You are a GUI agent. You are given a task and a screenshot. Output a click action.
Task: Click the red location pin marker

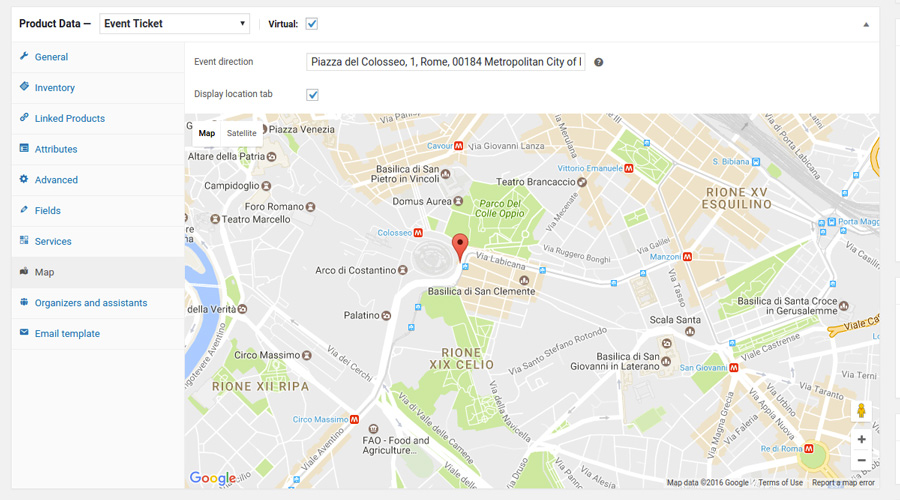coord(459,245)
